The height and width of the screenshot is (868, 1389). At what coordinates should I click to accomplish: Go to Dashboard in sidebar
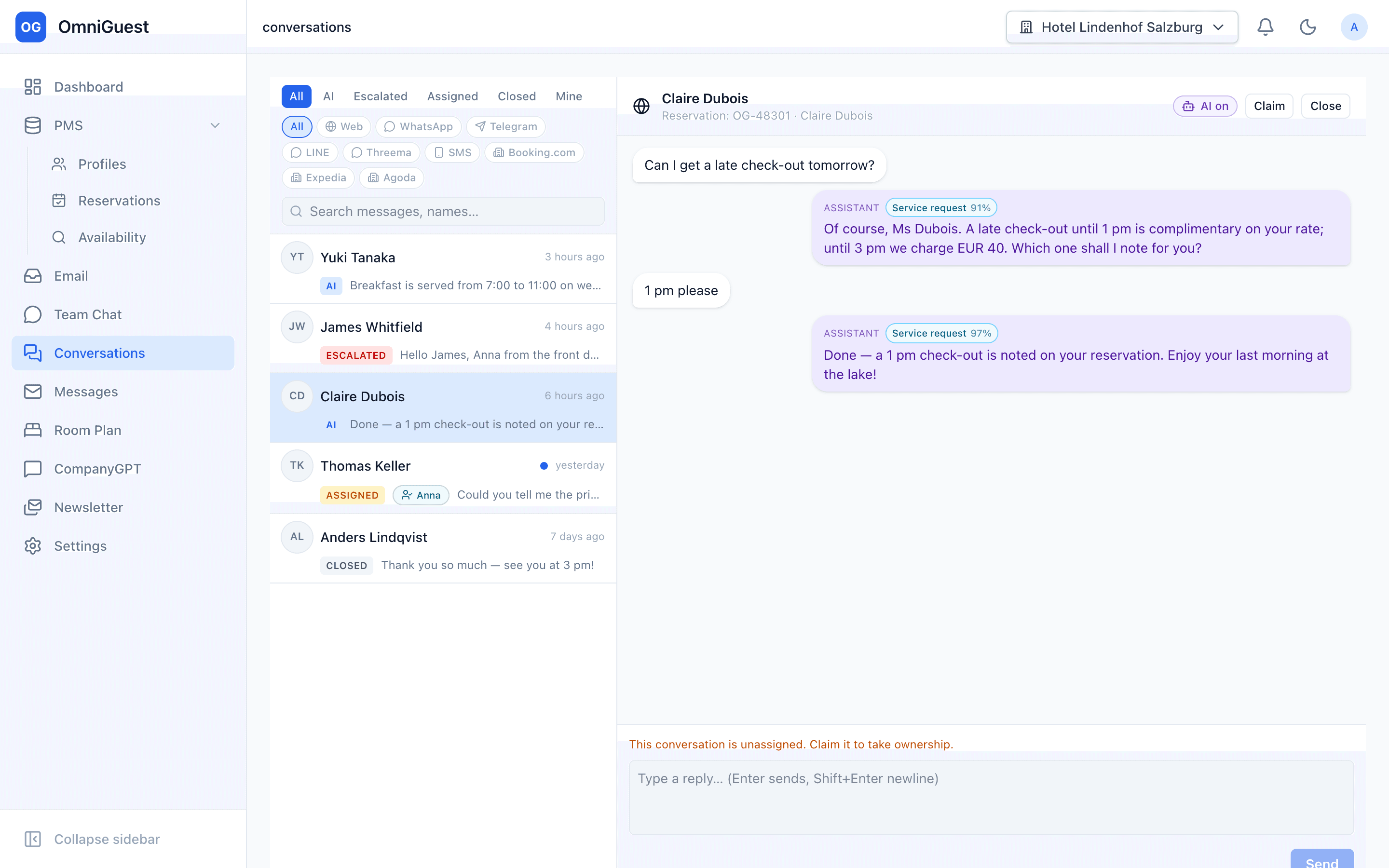[x=123, y=87]
